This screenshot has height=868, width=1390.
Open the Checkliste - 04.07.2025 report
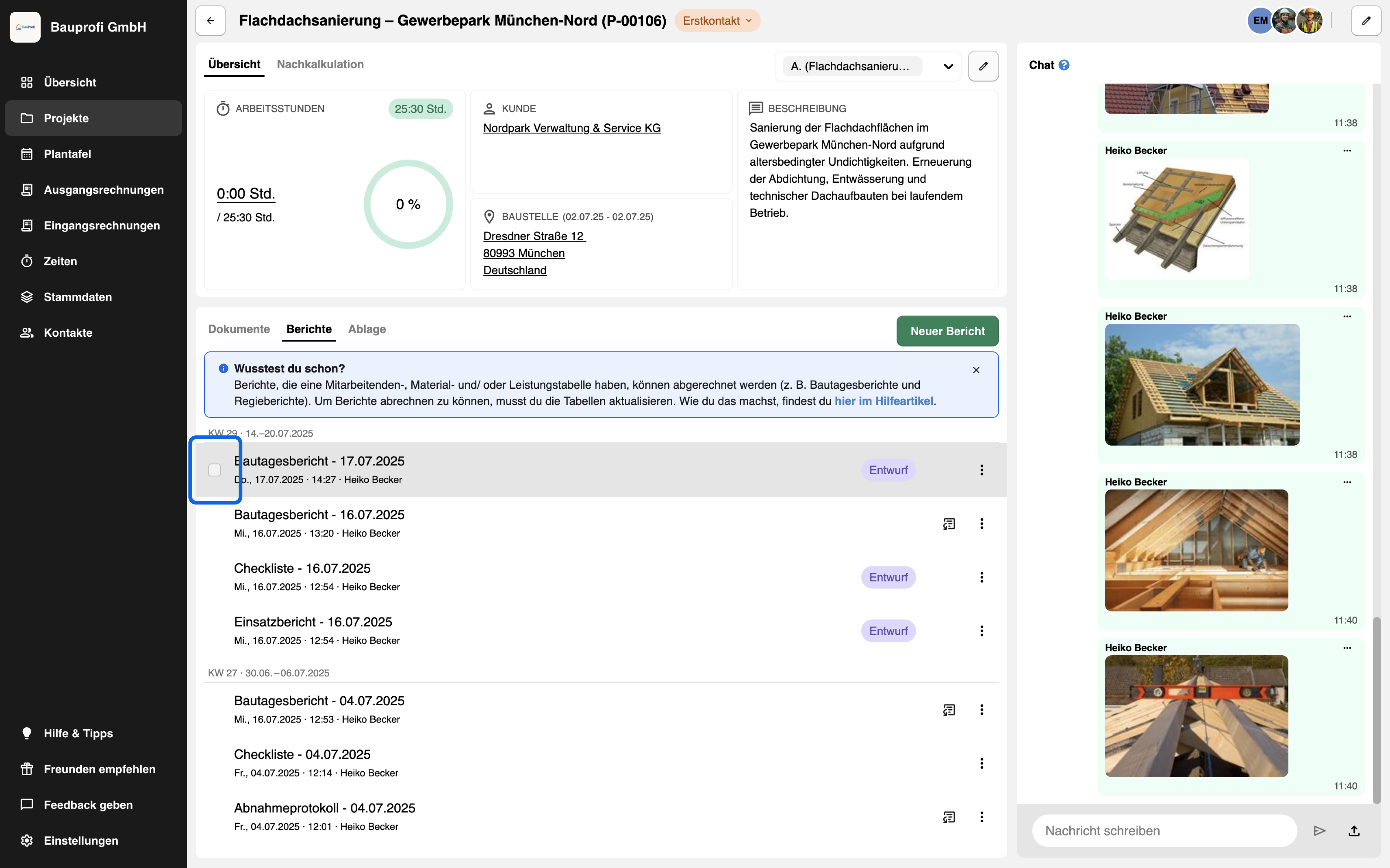601,763
